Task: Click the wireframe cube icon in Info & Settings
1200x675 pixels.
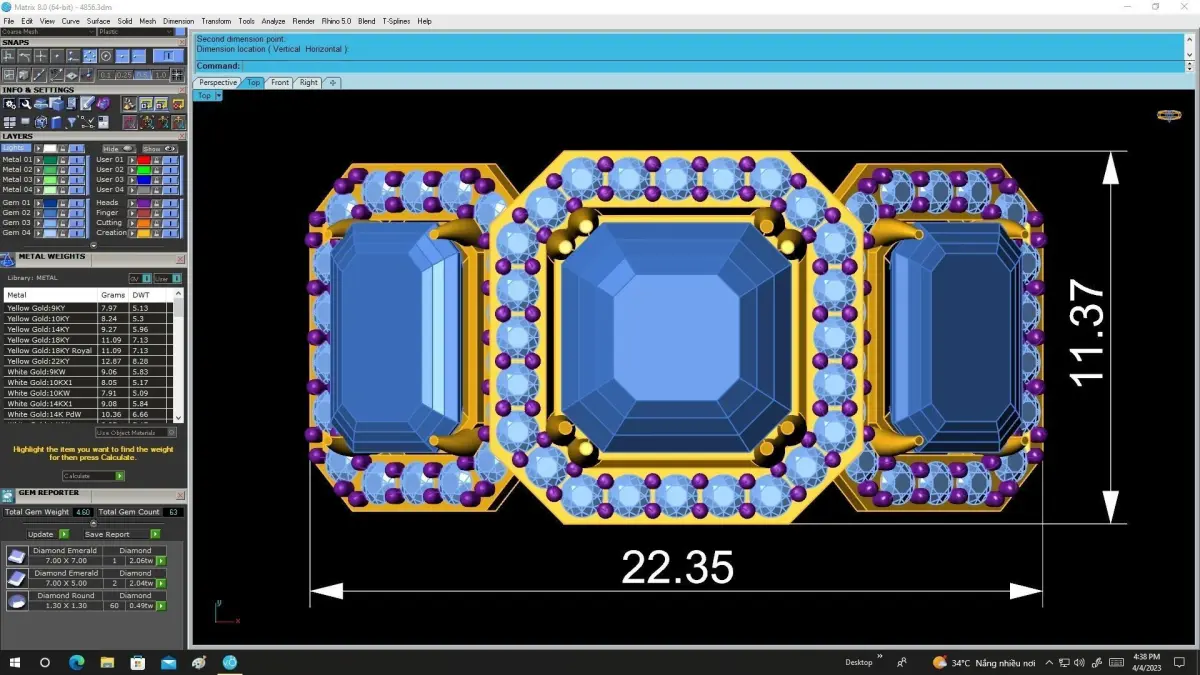Action: (41, 122)
